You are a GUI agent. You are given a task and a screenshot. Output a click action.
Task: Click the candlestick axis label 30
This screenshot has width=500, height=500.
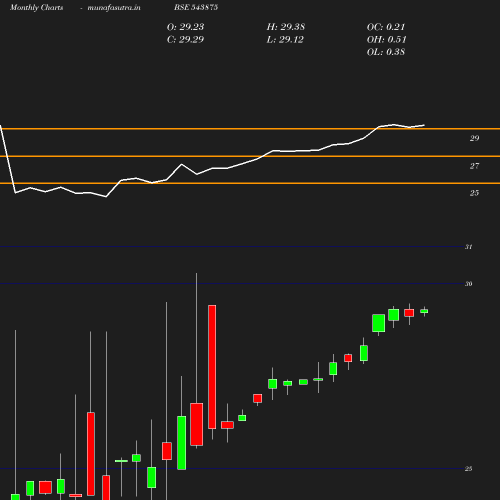468,284
